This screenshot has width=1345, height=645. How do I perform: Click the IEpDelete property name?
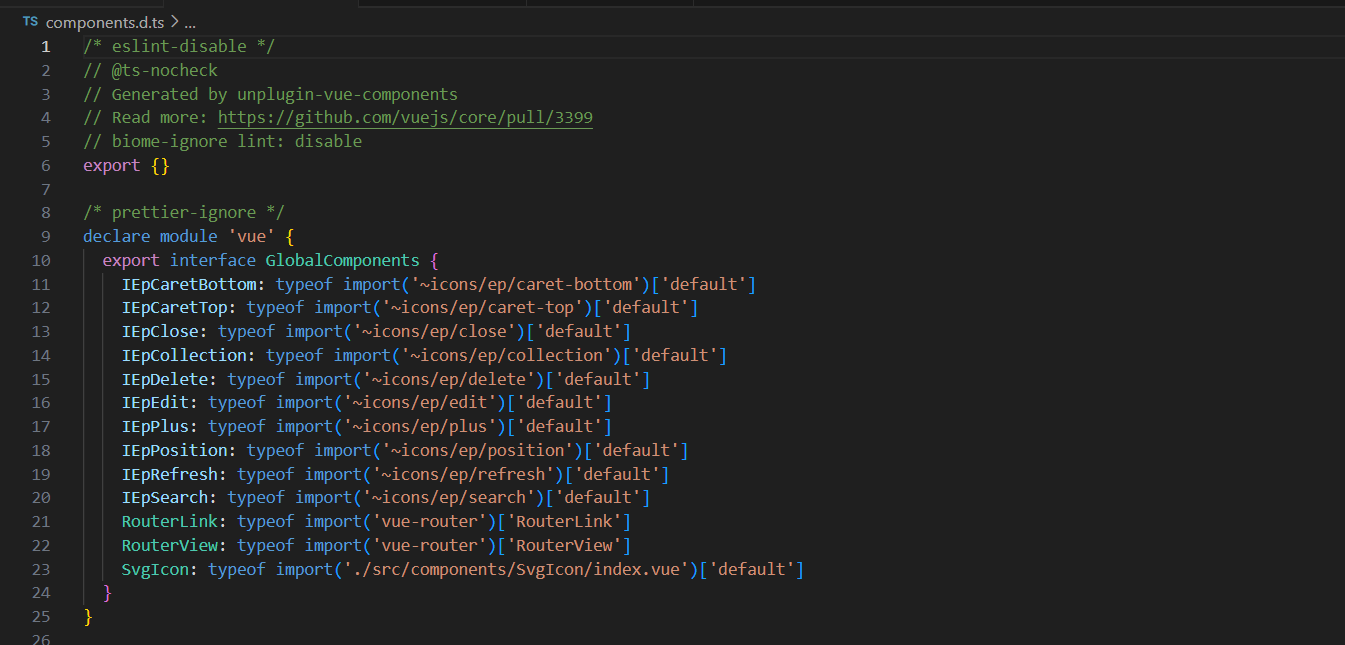point(165,379)
